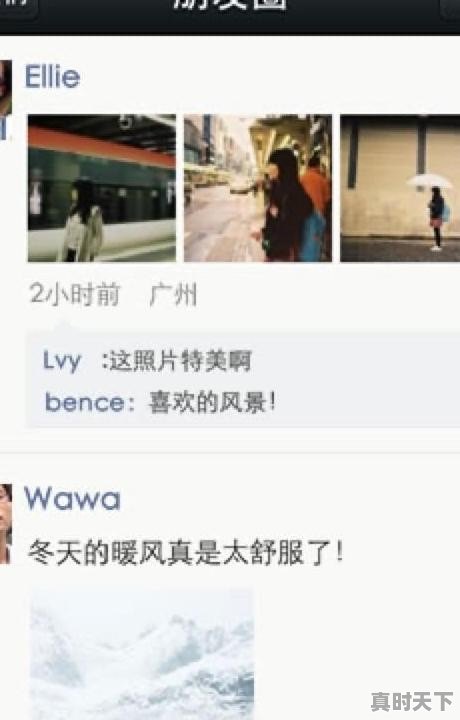Tap the comment bubble pointer below timestamp
This screenshot has width=460, height=720.
tap(63, 326)
